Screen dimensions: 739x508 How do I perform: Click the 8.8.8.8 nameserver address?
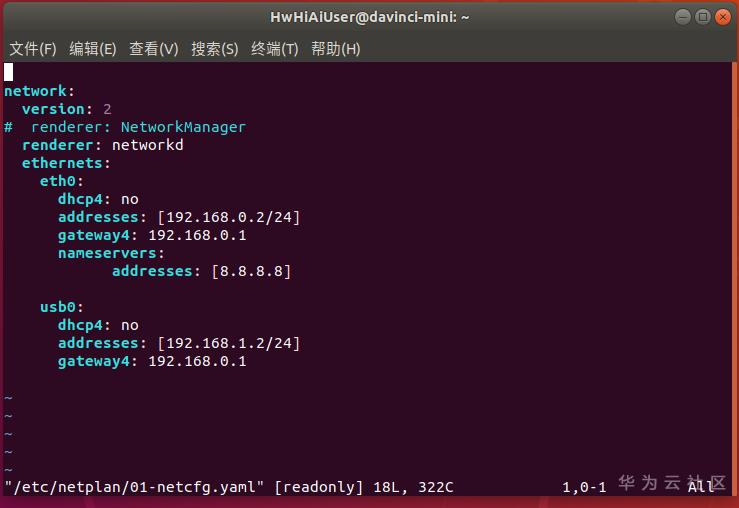[x=251, y=271]
